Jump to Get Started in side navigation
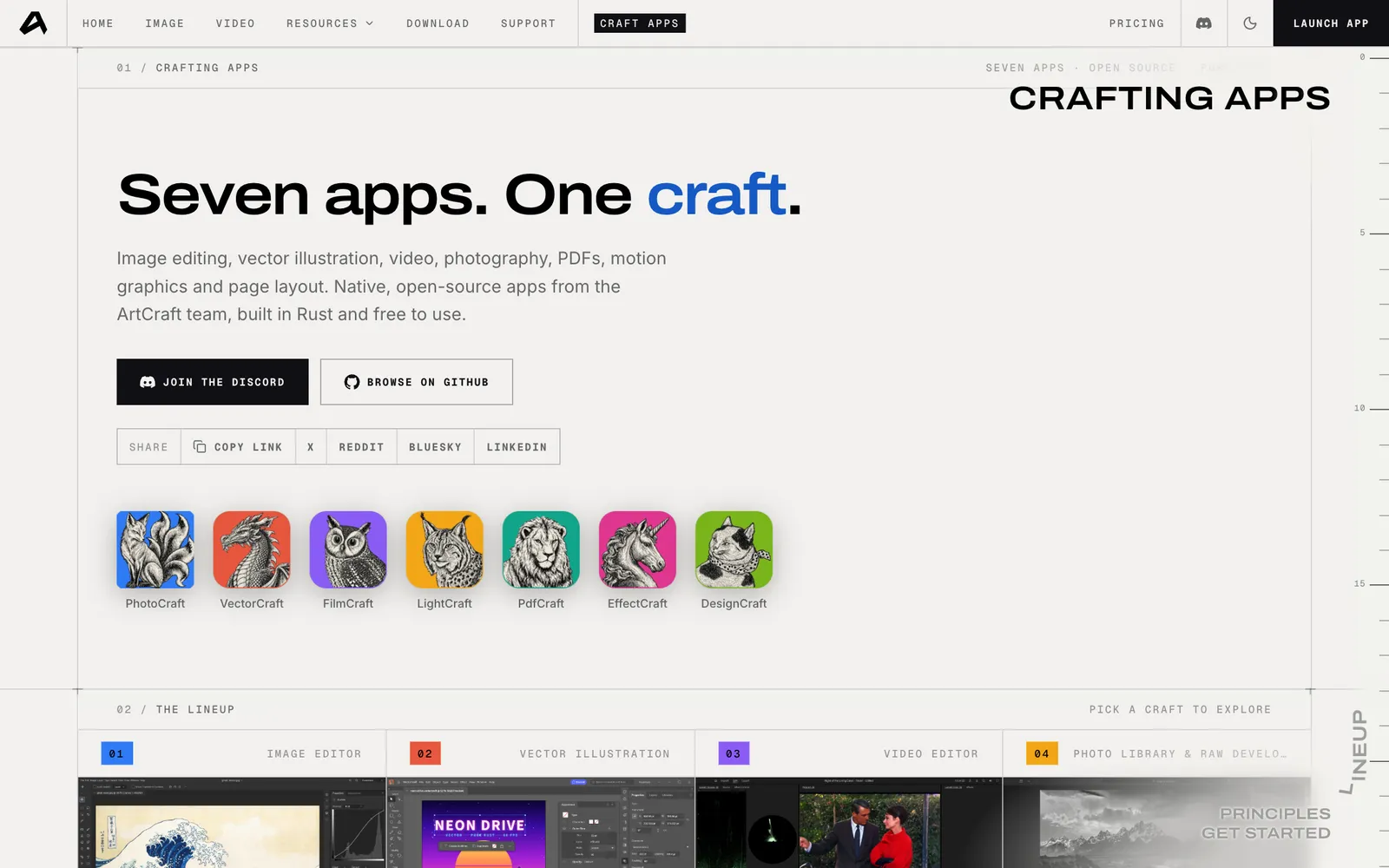 pos(1266,833)
